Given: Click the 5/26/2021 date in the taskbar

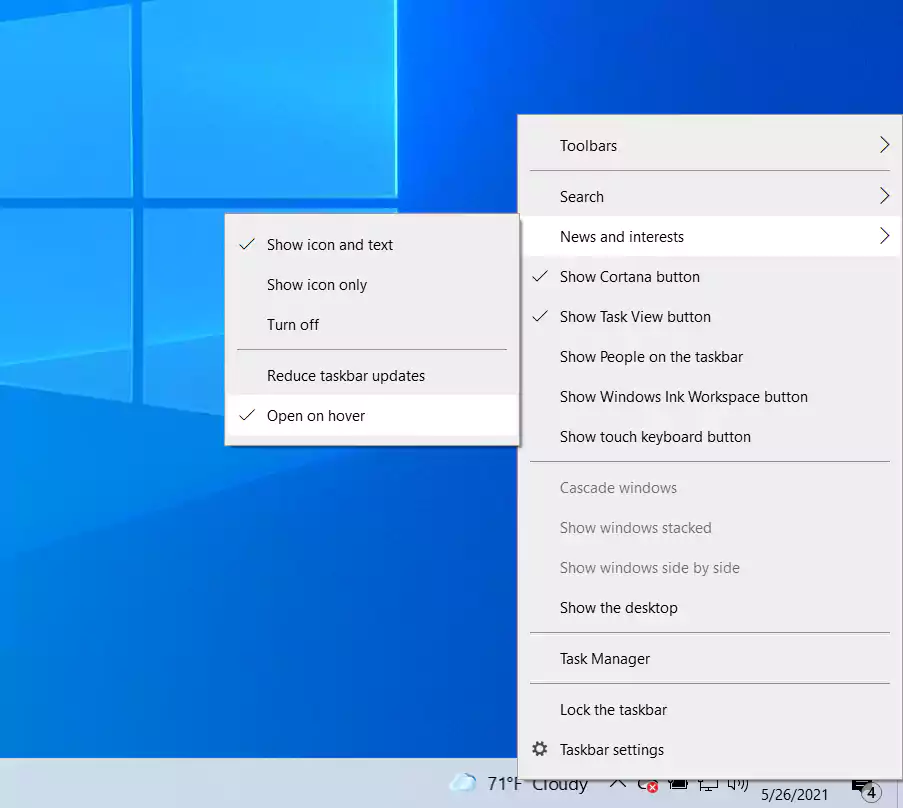Looking at the screenshot, I should [x=794, y=795].
